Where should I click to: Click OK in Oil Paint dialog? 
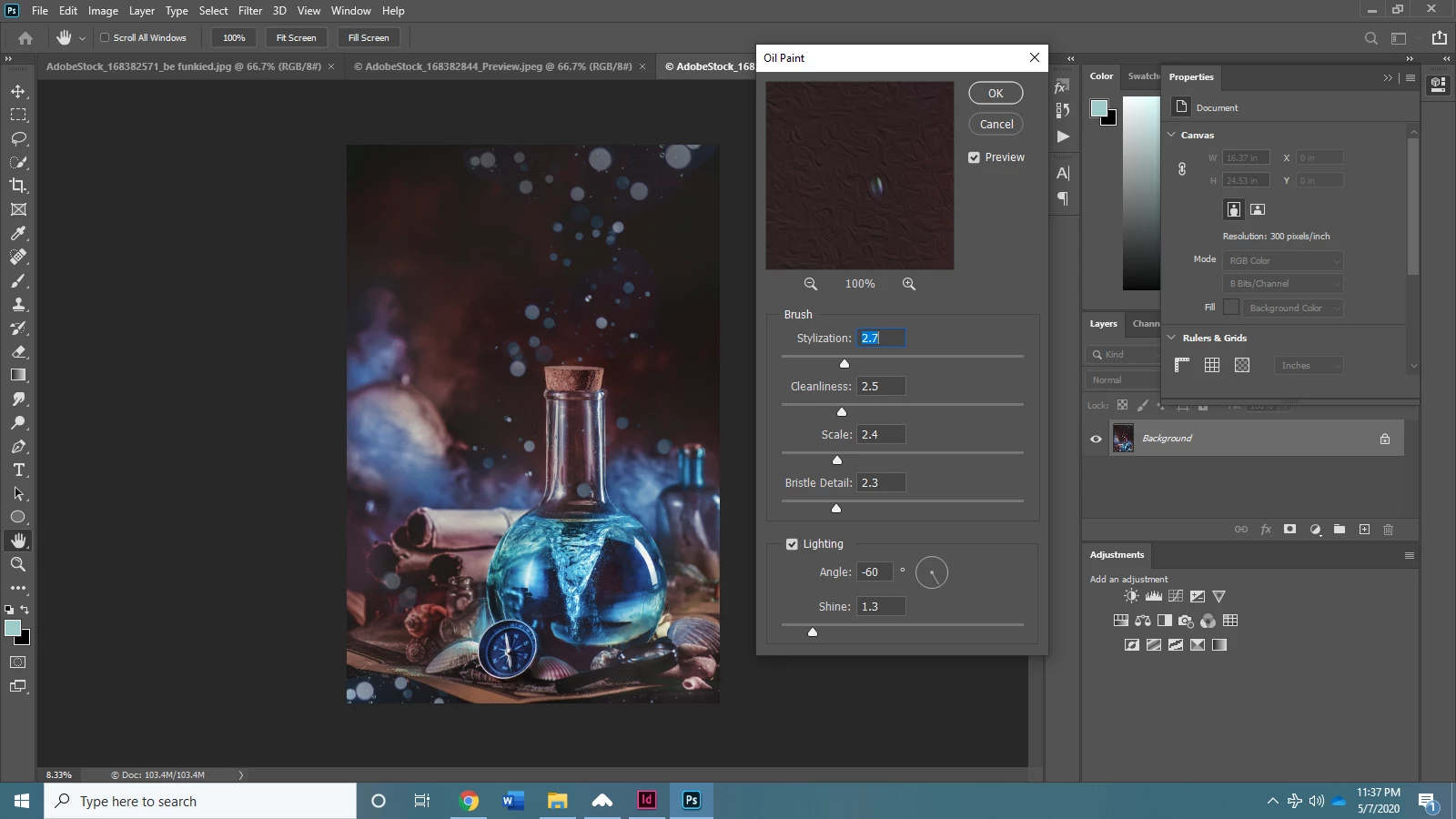coord(996,93)
